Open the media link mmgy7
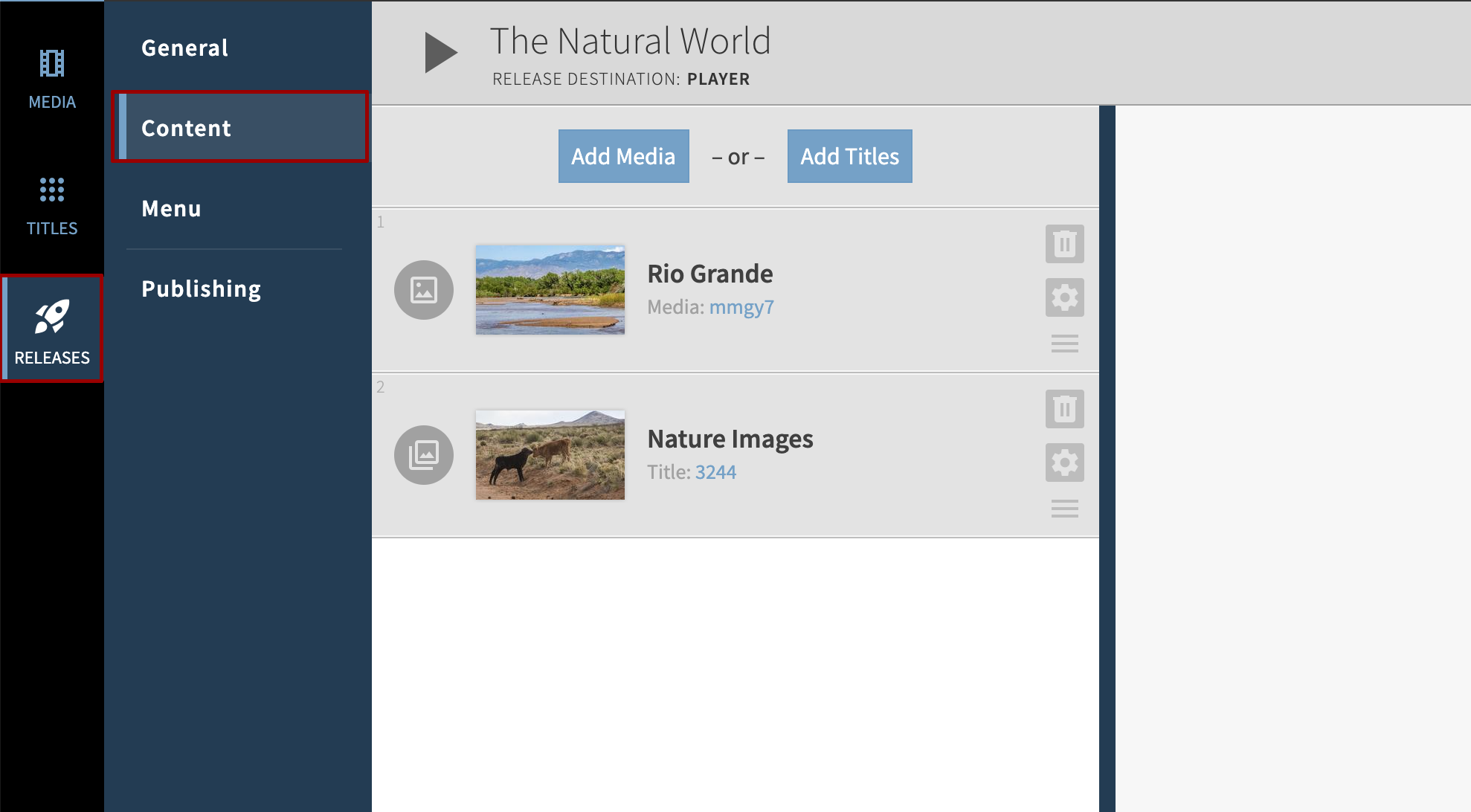 coord(741,306)
